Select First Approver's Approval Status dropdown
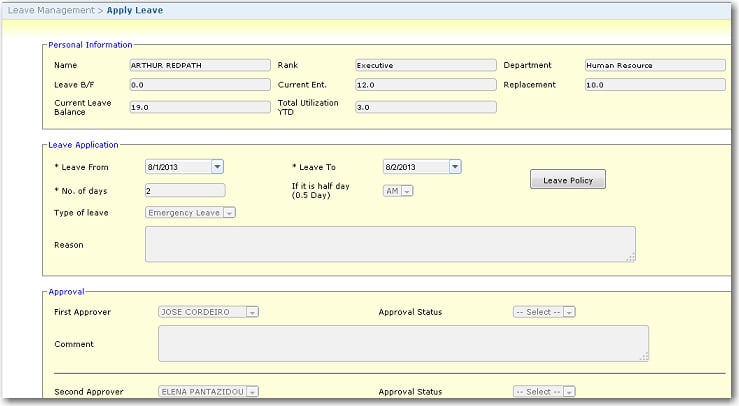 569,312
